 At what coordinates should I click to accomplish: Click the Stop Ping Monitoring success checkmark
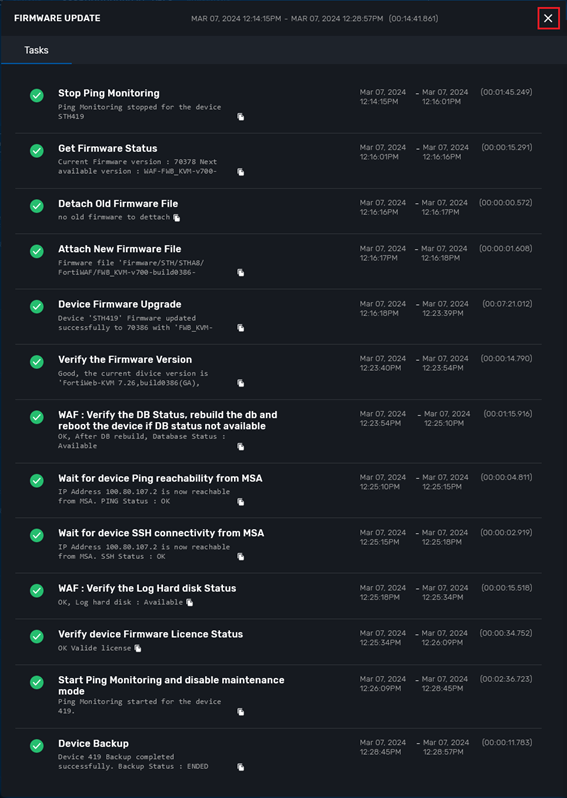(37, 96)
